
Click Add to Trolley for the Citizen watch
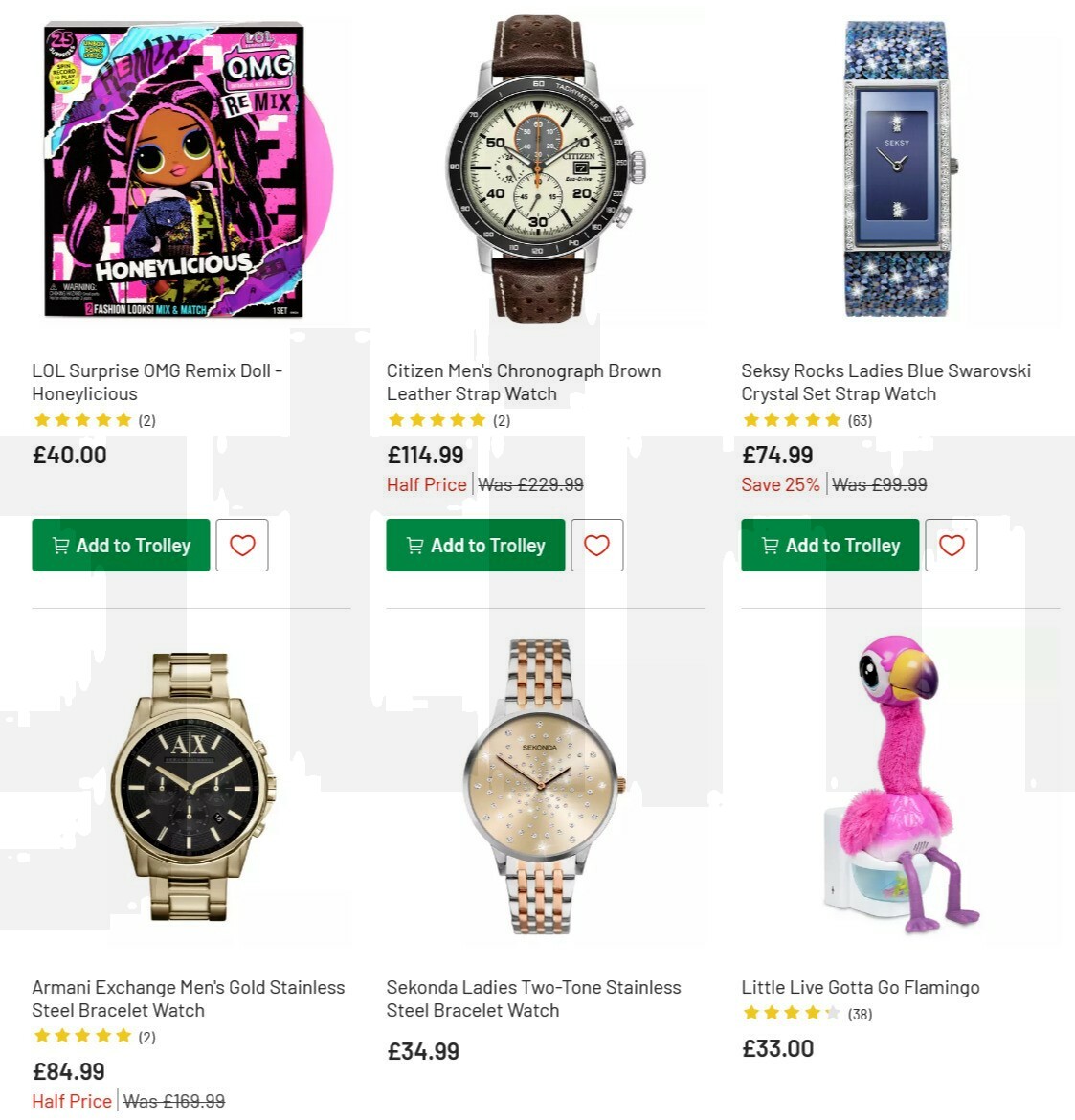(475, 545)
